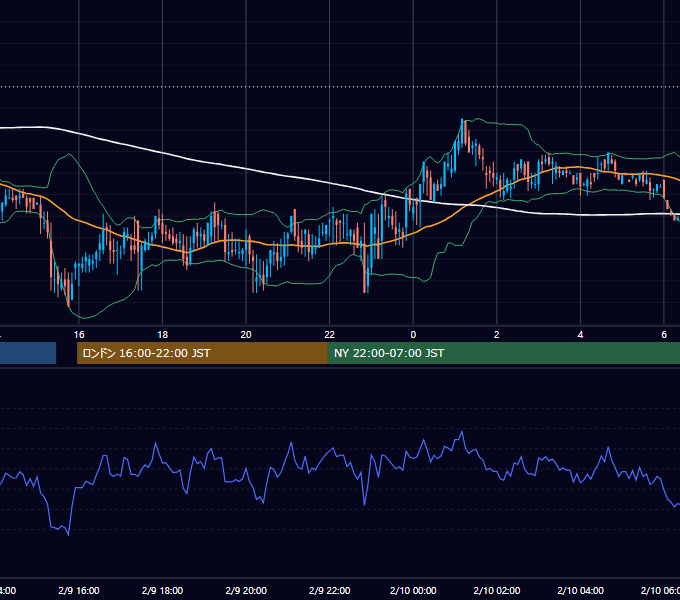The height and width of the screenshot is (600, 680).
Task: Click the blue session bar before London
Action: [x=28, y=353]
